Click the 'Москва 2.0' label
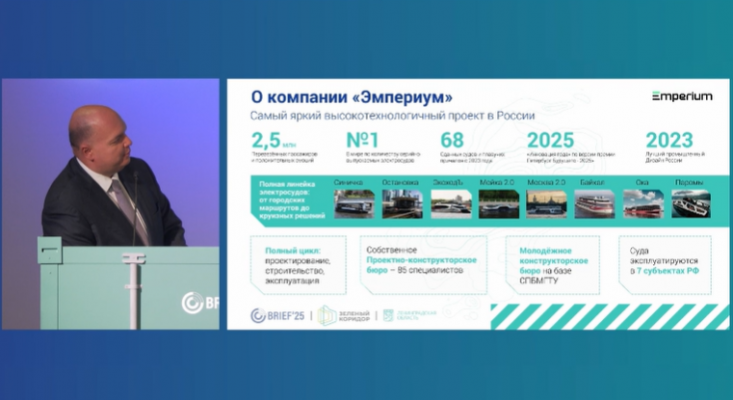Screen dimensions: 733x400 [546, 182]
